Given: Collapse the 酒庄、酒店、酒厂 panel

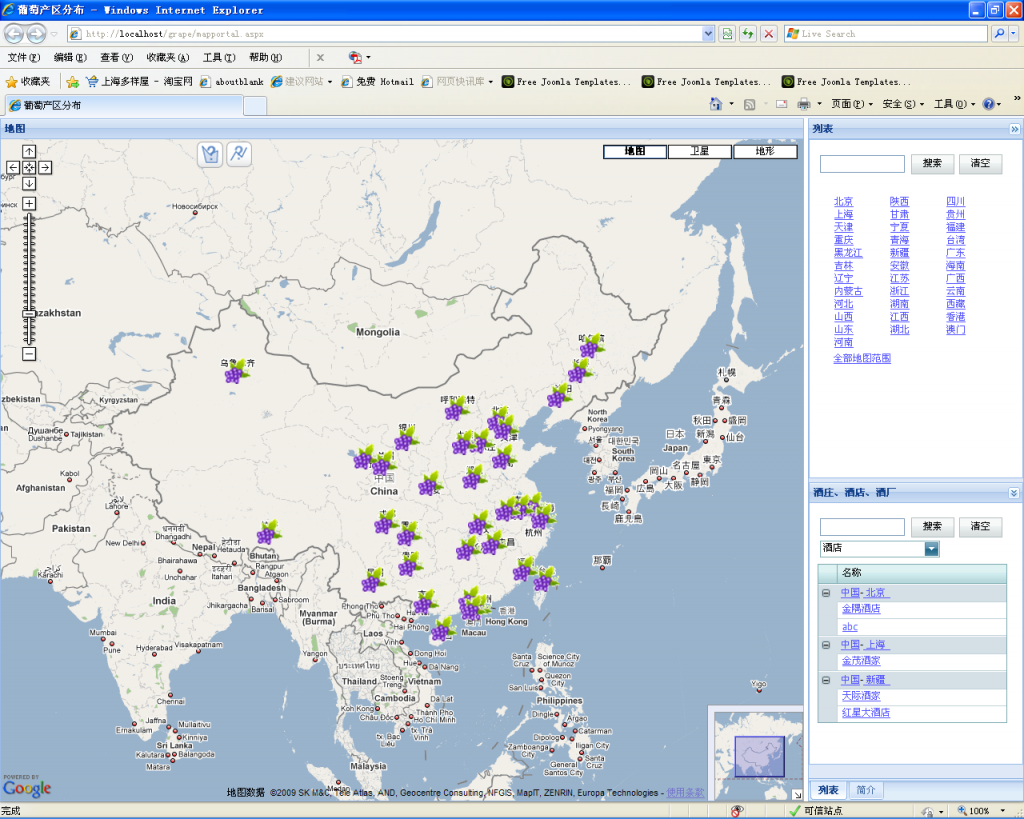Looking at the screenshot, I should coord(1014,493).
